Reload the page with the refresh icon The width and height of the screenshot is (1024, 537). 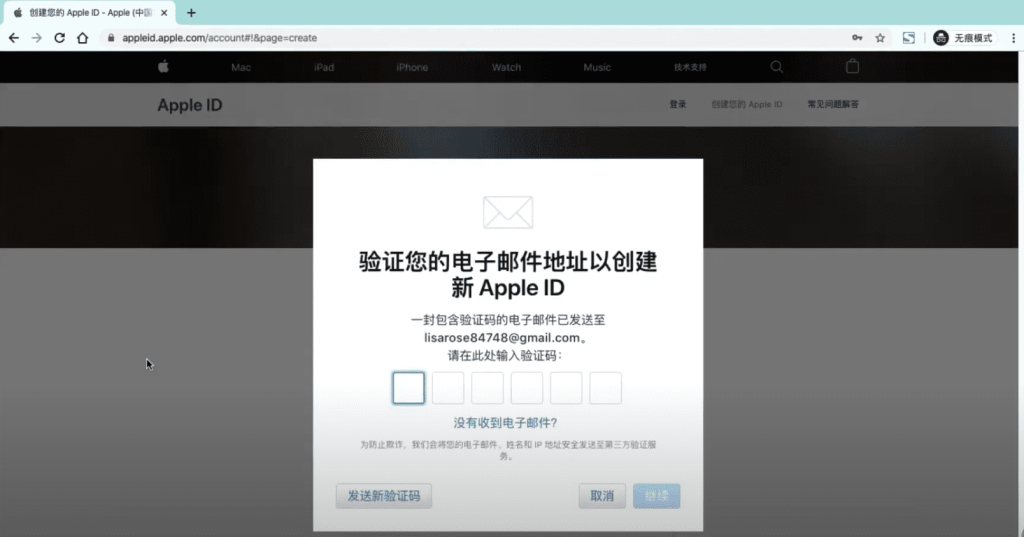tap(59, 38)
